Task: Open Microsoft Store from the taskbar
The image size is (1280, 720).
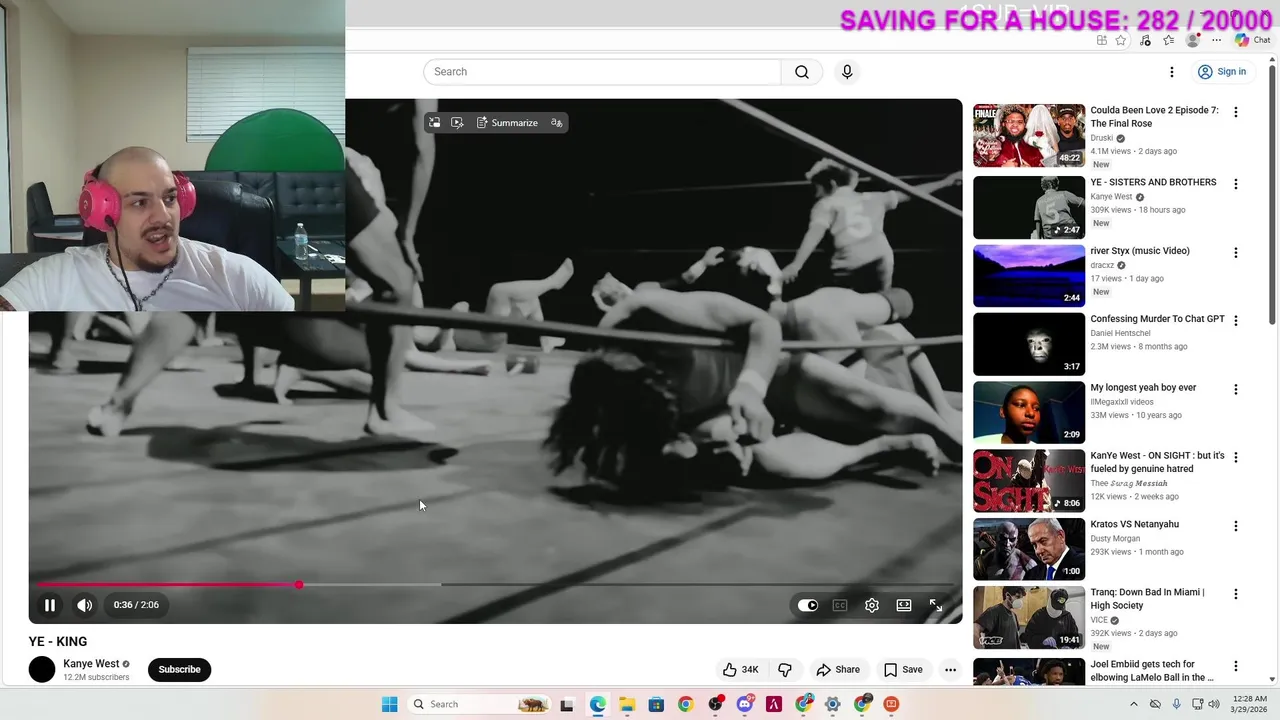Action: tap(656, 704)
